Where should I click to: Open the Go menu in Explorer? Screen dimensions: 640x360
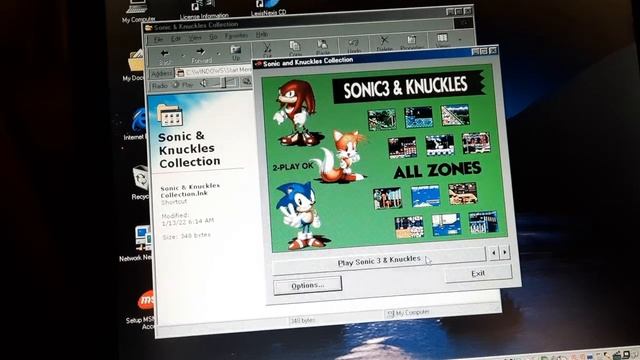213,37
